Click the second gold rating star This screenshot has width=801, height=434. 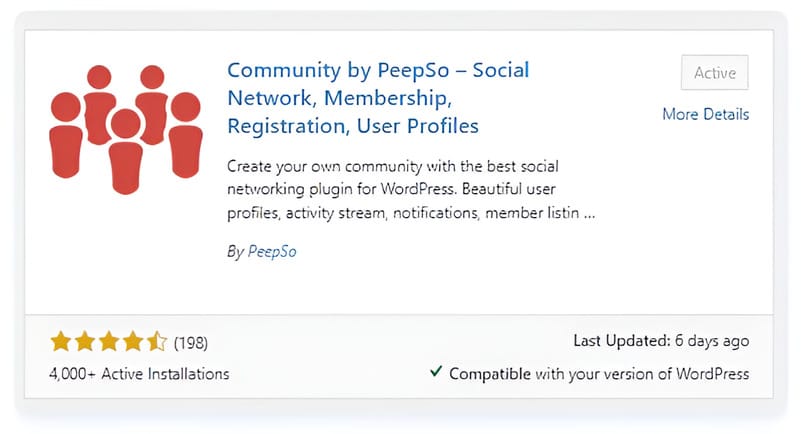click(x=85, y=342)
